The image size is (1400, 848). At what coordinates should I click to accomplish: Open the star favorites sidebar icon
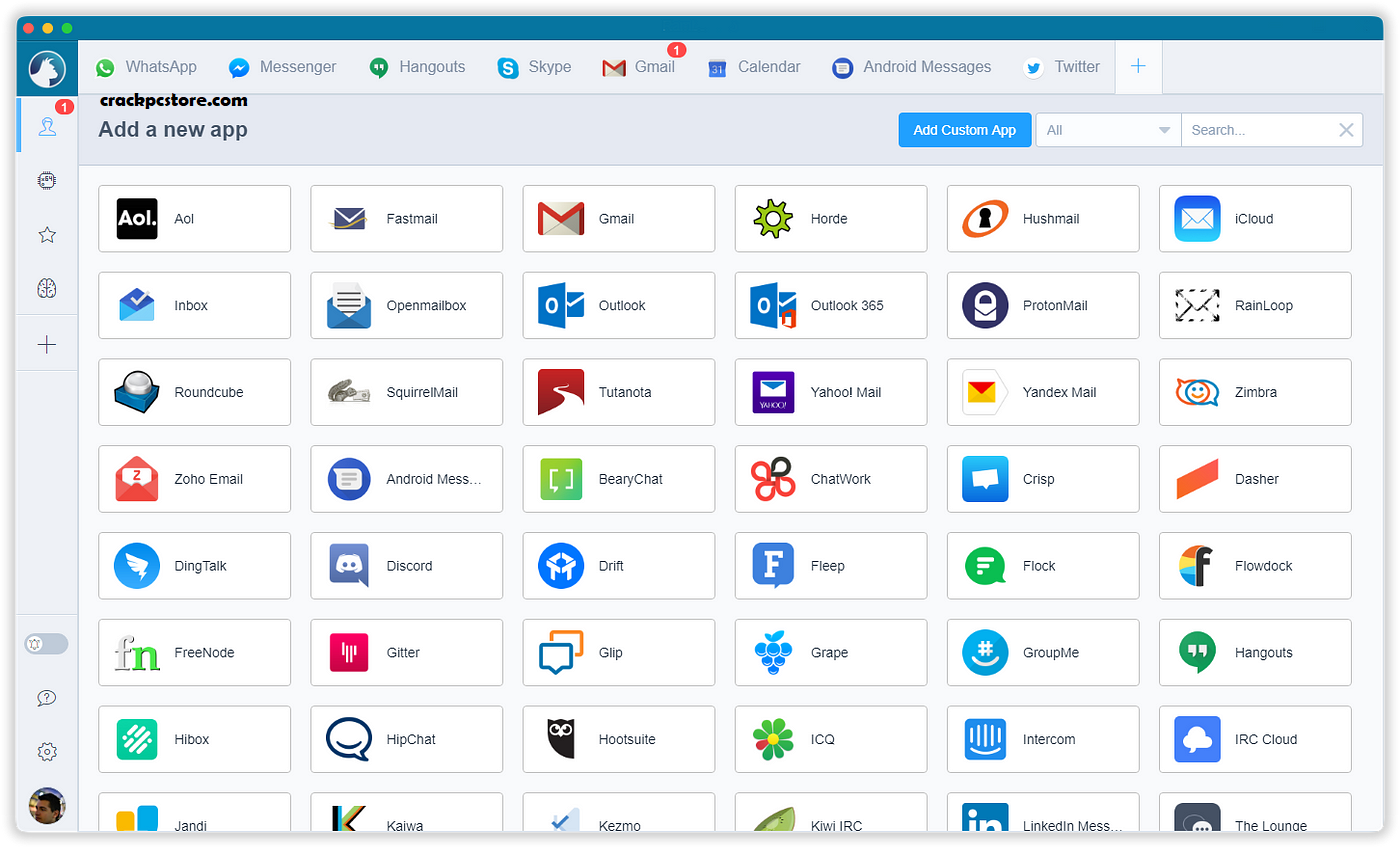47,235
